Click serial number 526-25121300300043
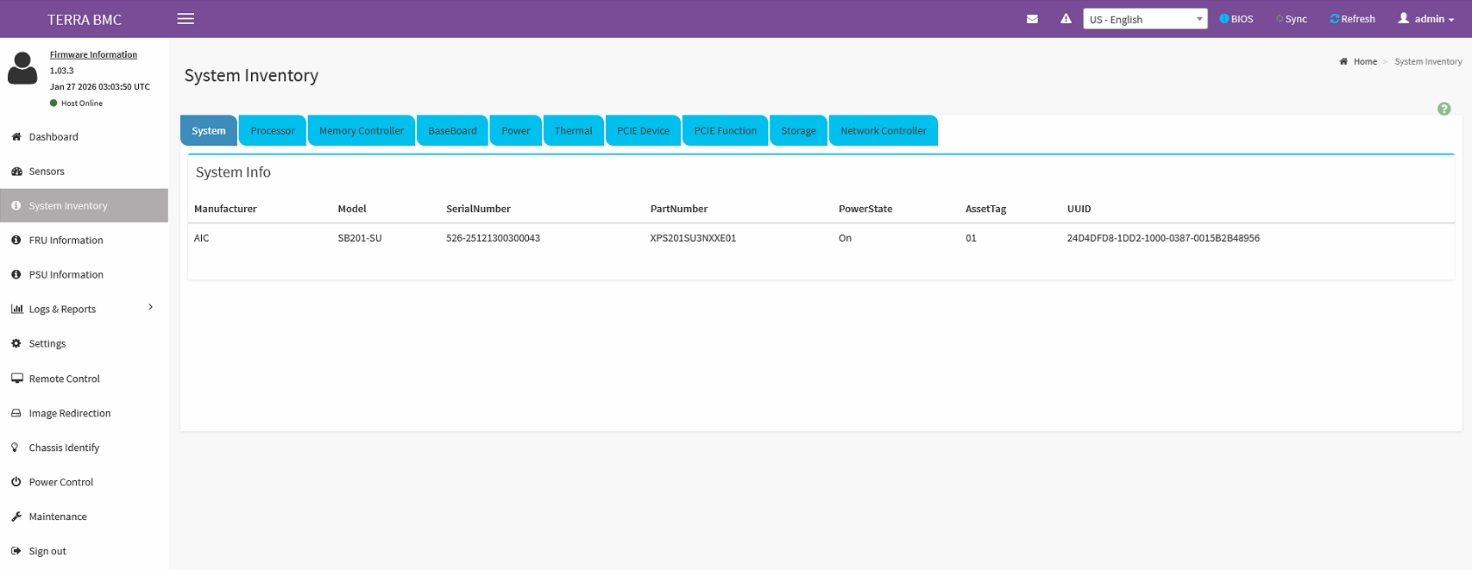 493,238
